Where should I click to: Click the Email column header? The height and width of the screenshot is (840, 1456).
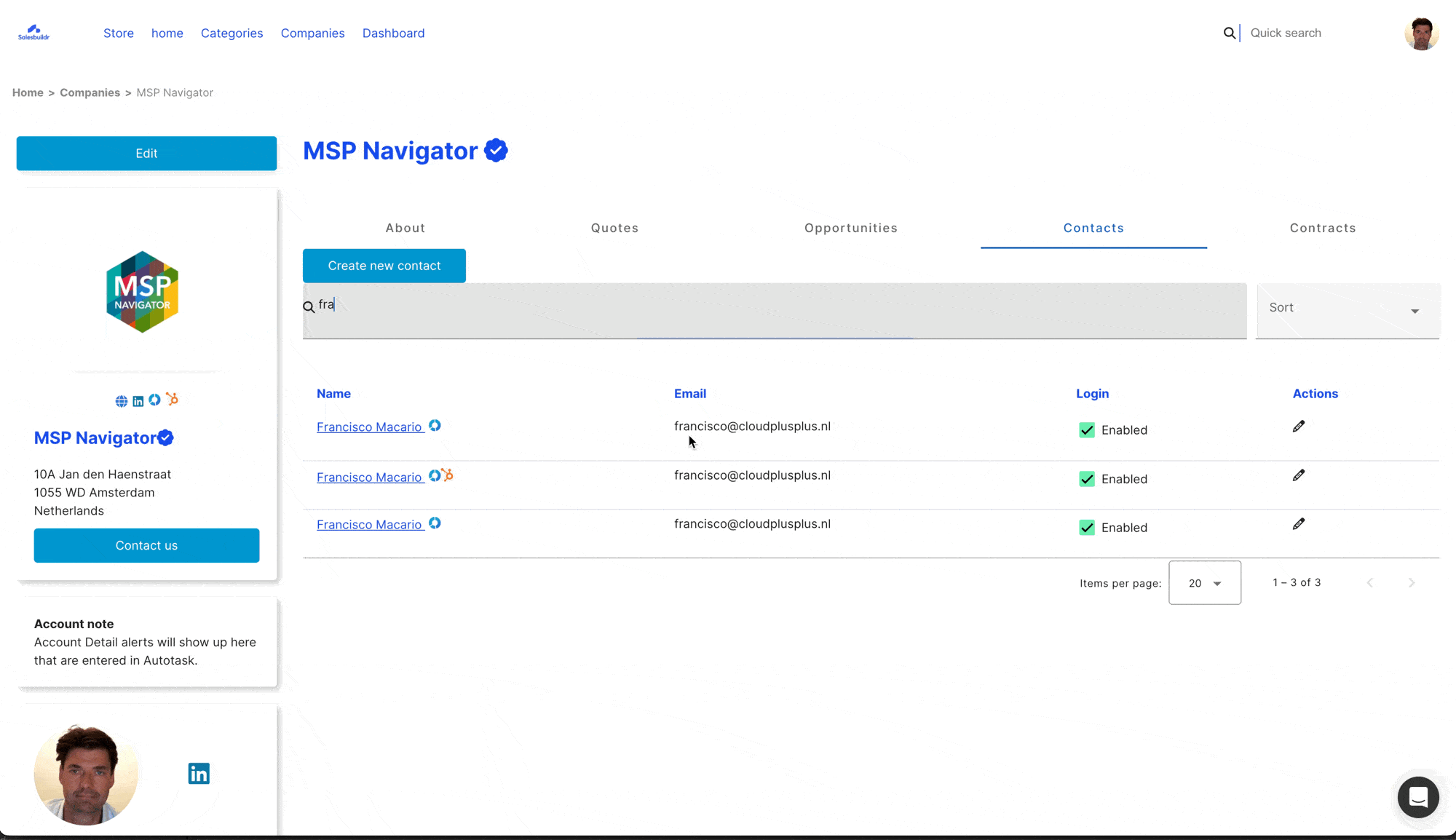pos(690,394)
